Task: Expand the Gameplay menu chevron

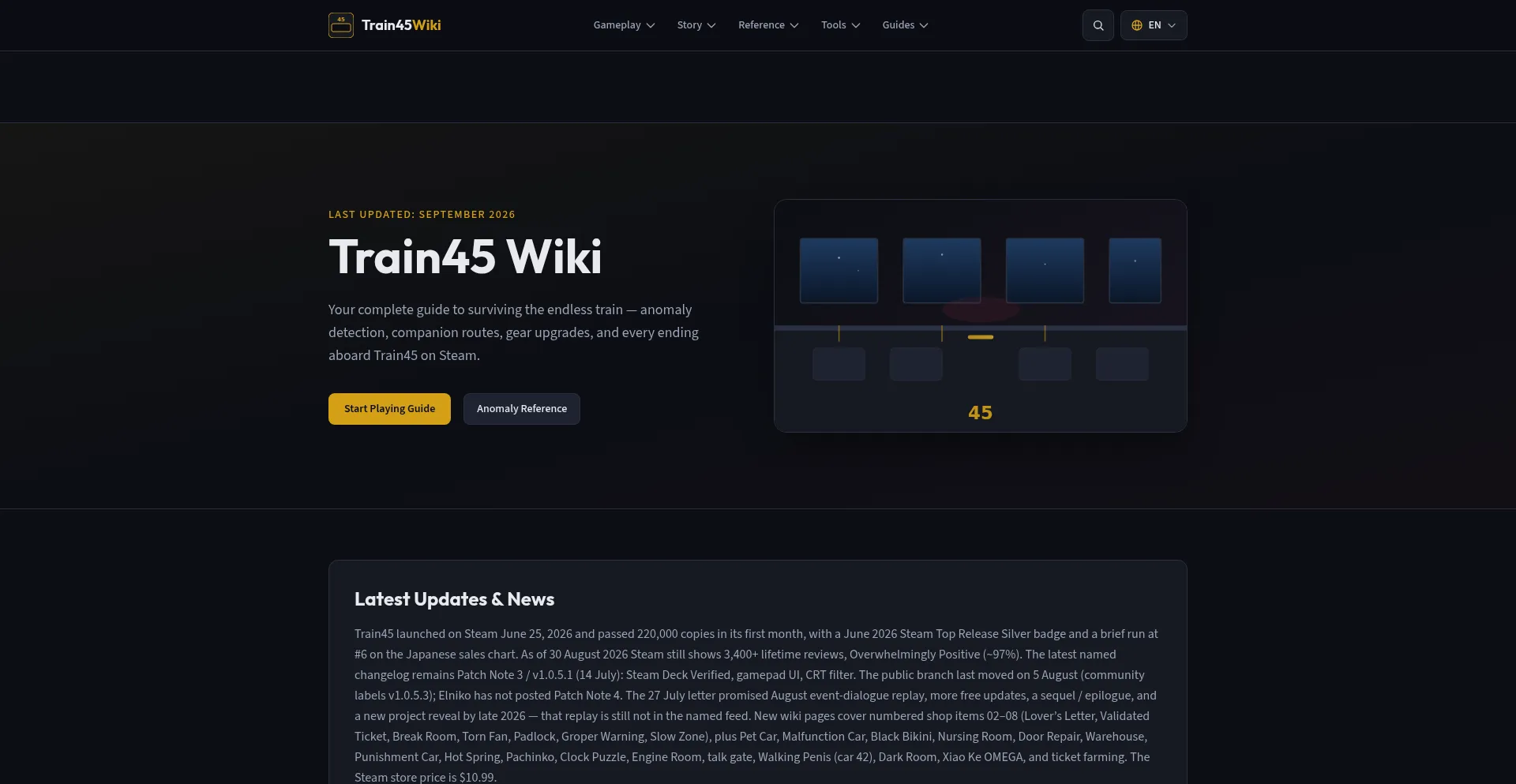Action: tap(651, 25)
